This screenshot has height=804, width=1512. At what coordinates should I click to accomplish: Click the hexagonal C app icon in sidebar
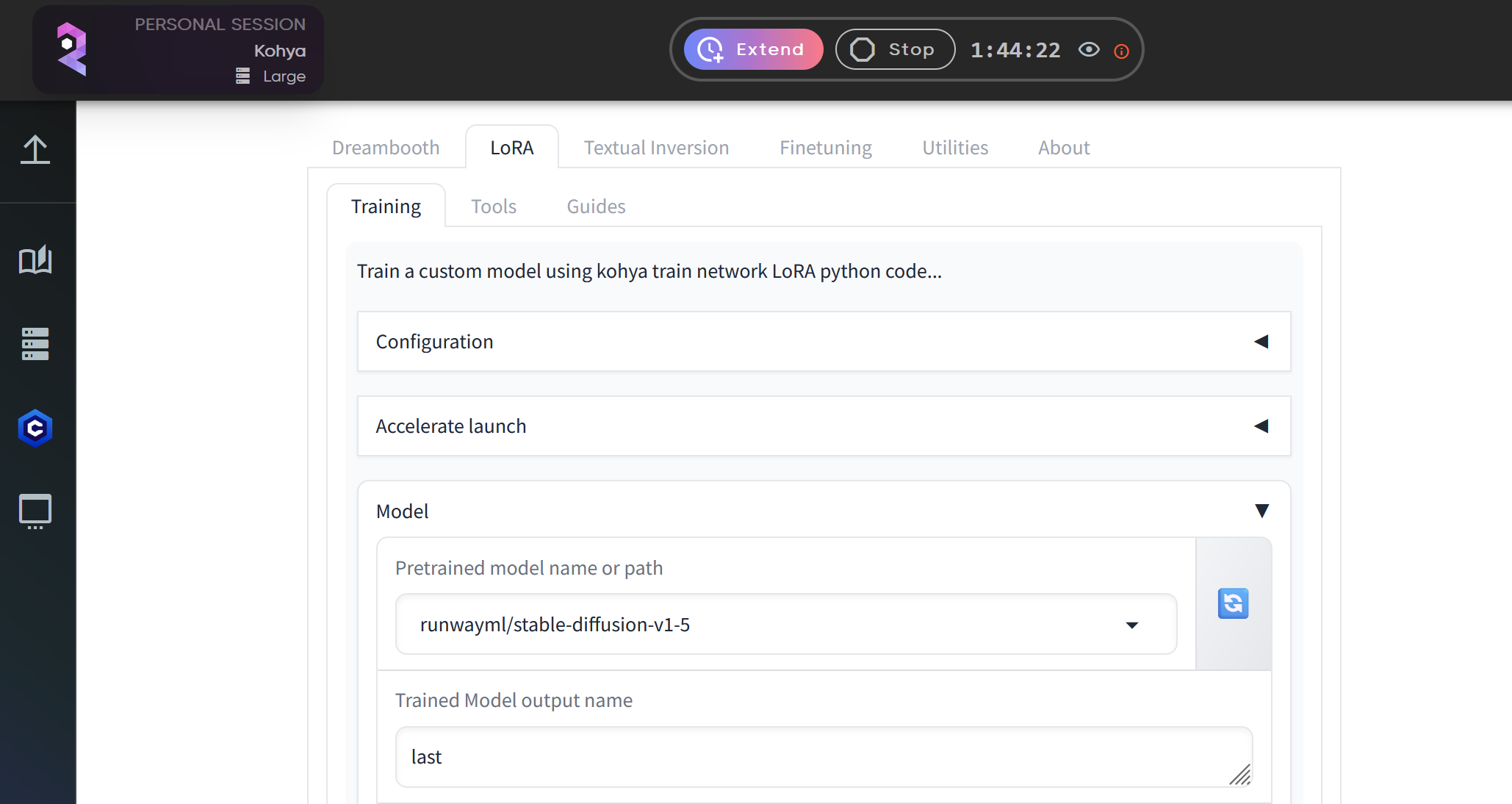click(x=35, y=428)
